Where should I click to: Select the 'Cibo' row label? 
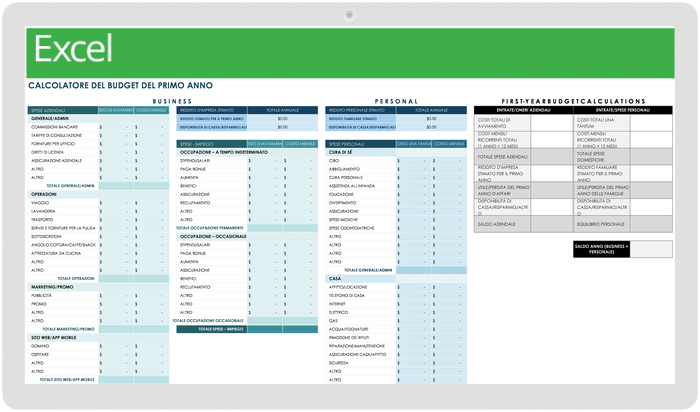point(334,161)
